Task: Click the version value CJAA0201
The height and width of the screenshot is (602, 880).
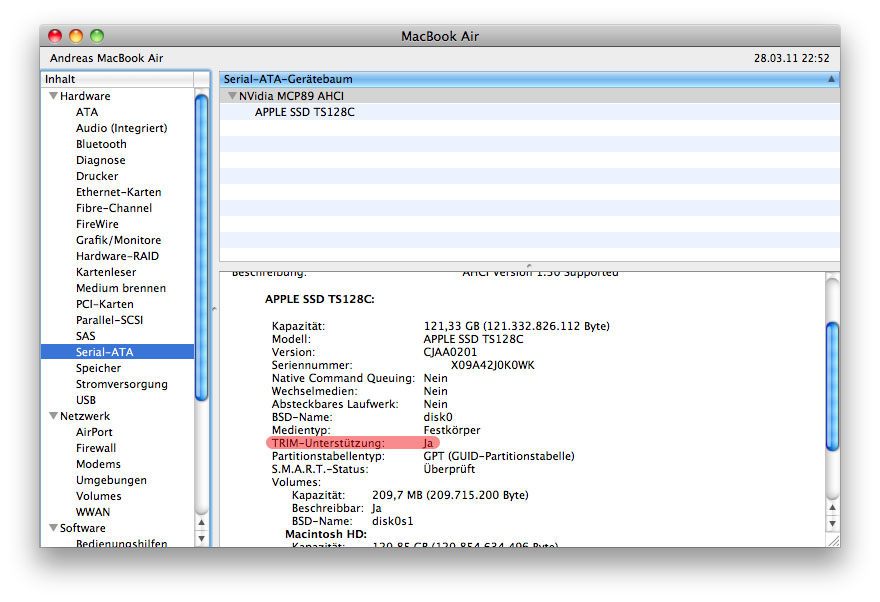Action: pyautogui.click(x=450, y=352)
